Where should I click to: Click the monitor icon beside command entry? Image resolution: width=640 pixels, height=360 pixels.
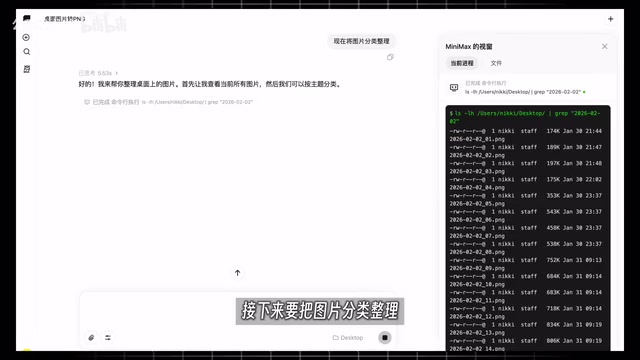click(454, 87)
